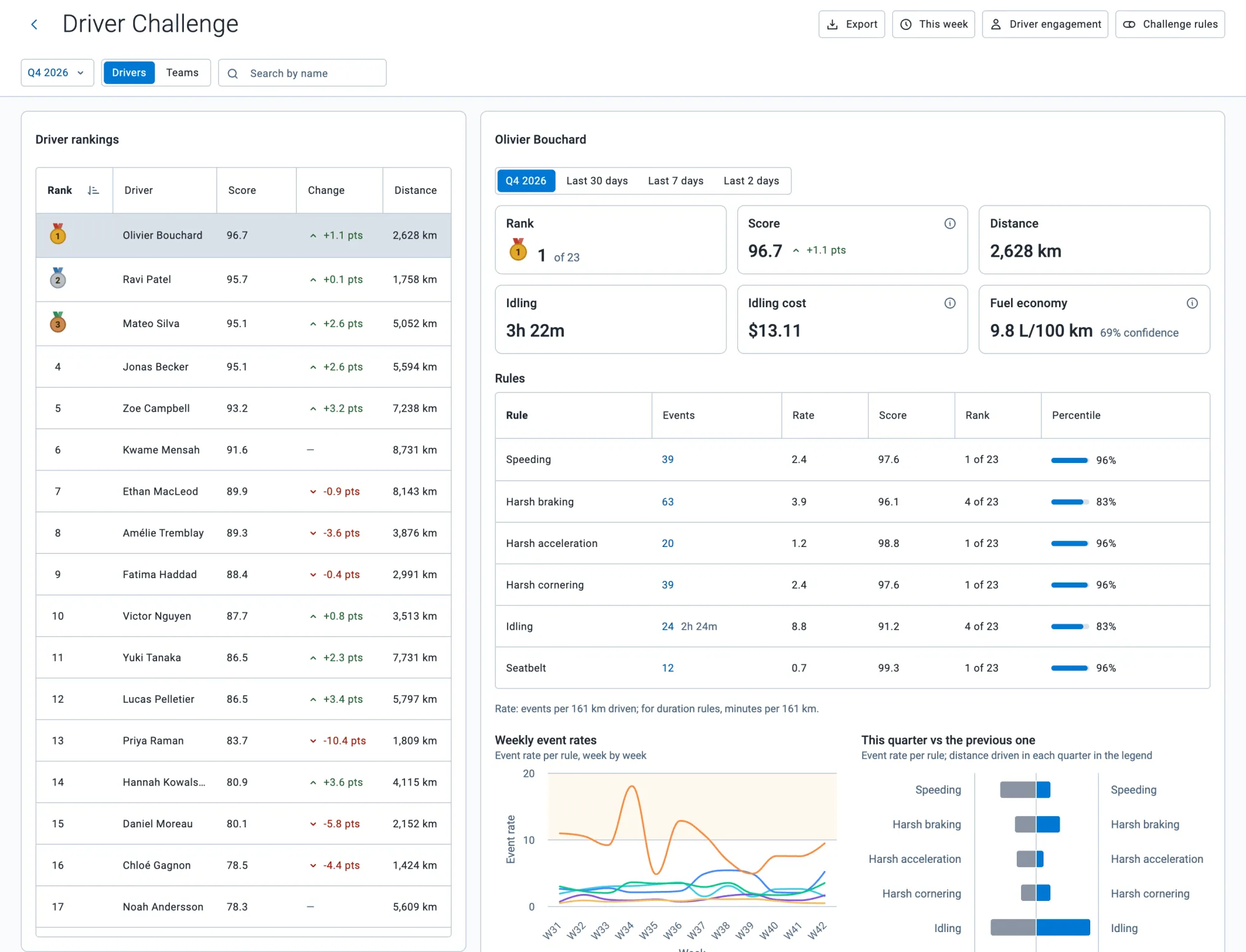Focus the Search by name field

[302, 73]
